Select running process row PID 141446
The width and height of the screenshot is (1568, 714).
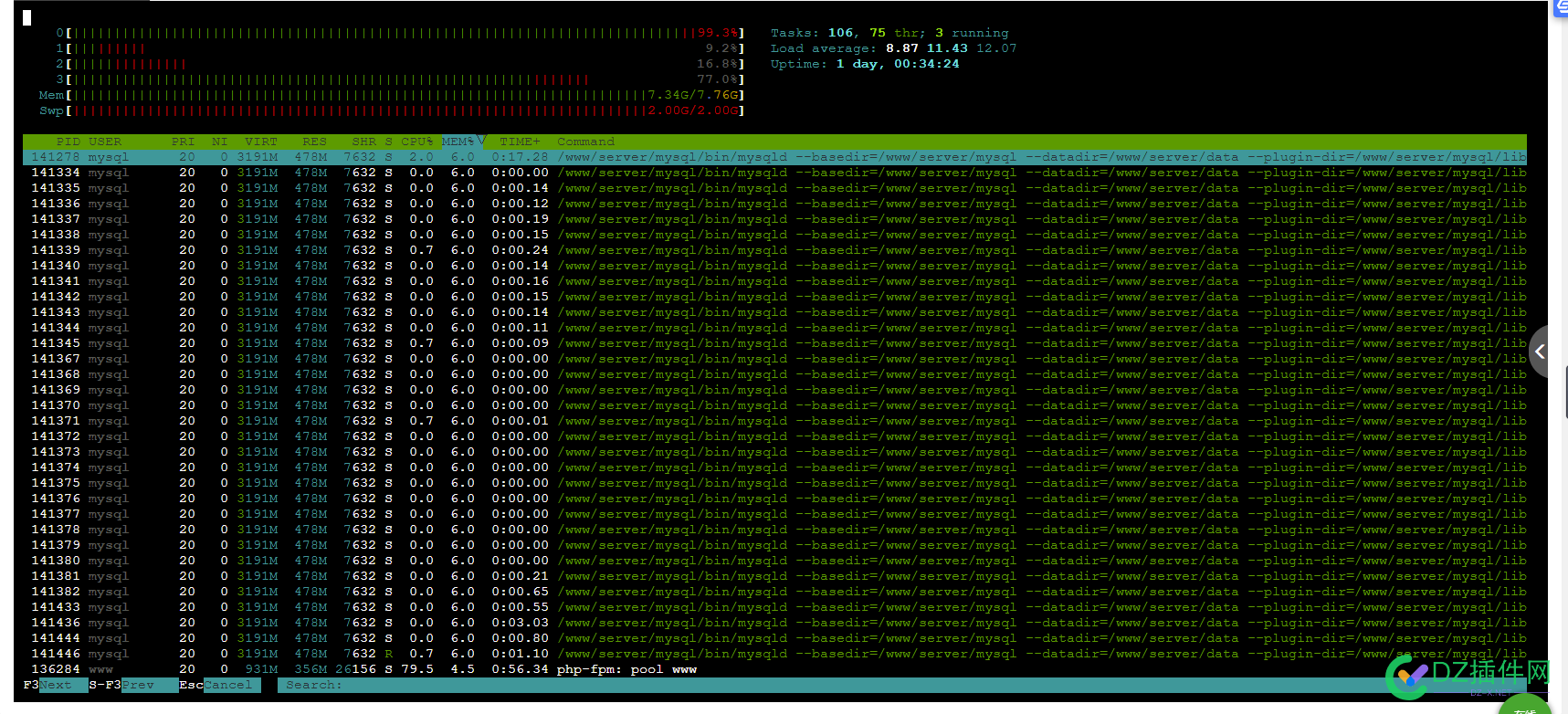774,654
